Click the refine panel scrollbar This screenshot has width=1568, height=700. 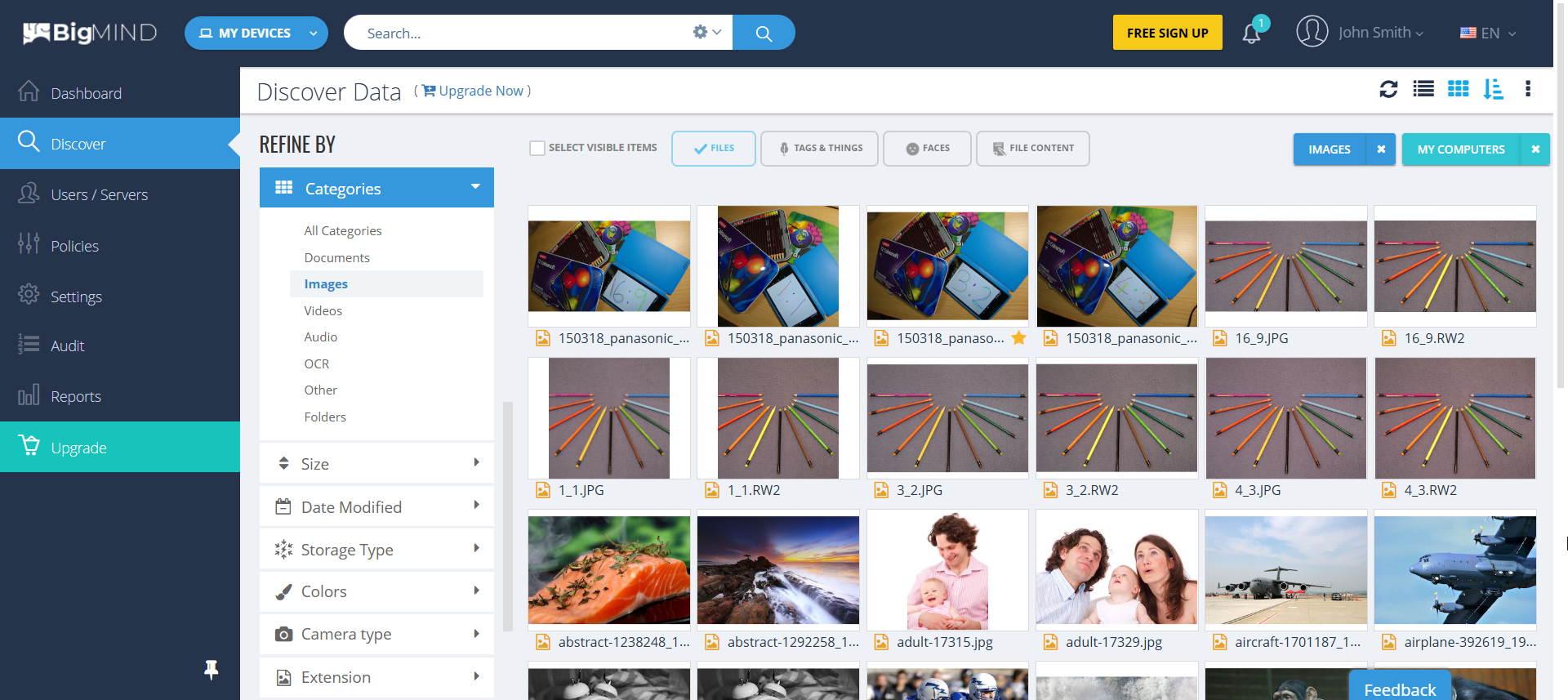pyautogui.click(x=508, y=516)
